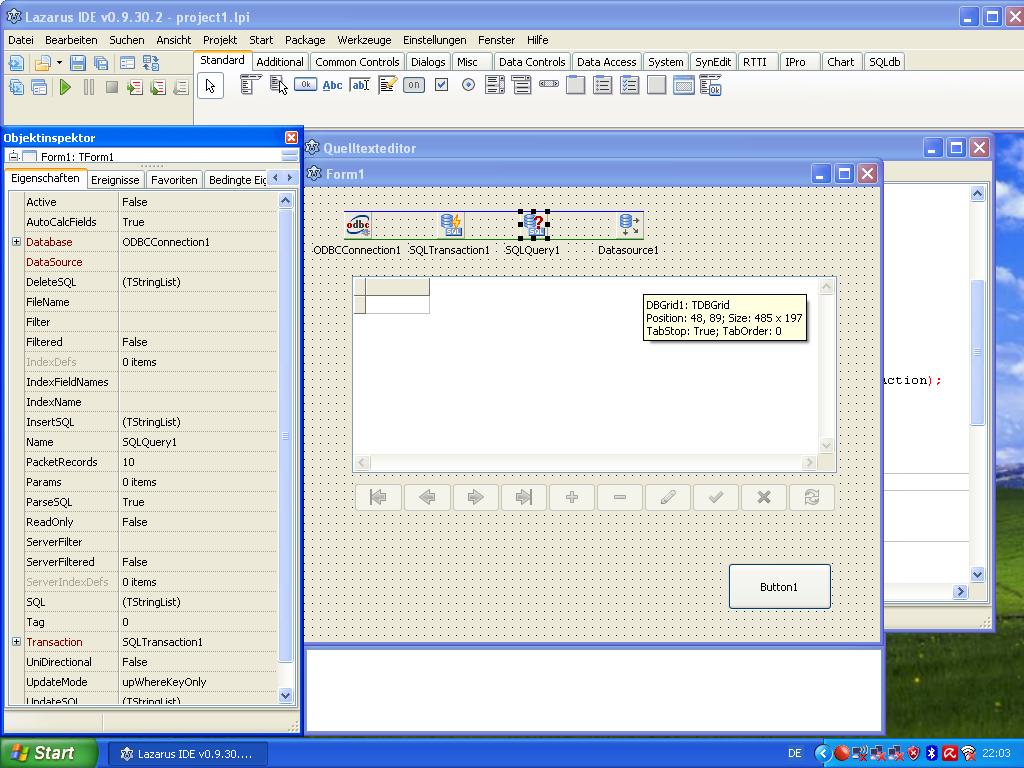This screenshot has height=768, width=1024.
Task: Pick the TCheckBox palette component
Action: [441, 86]
